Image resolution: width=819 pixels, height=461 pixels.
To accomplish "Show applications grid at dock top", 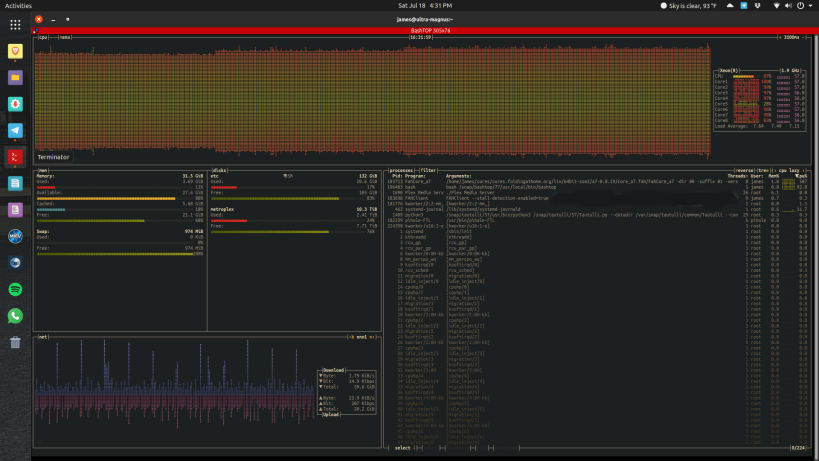I will point(15,25).
